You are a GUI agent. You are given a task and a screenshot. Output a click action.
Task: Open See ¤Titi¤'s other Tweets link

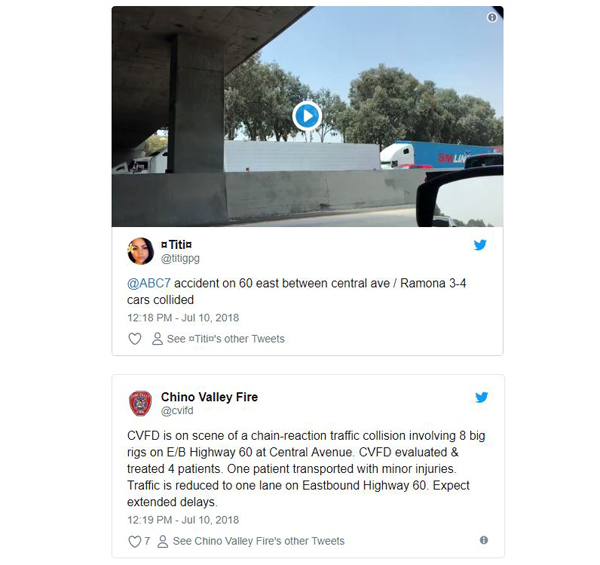(226, 339)
